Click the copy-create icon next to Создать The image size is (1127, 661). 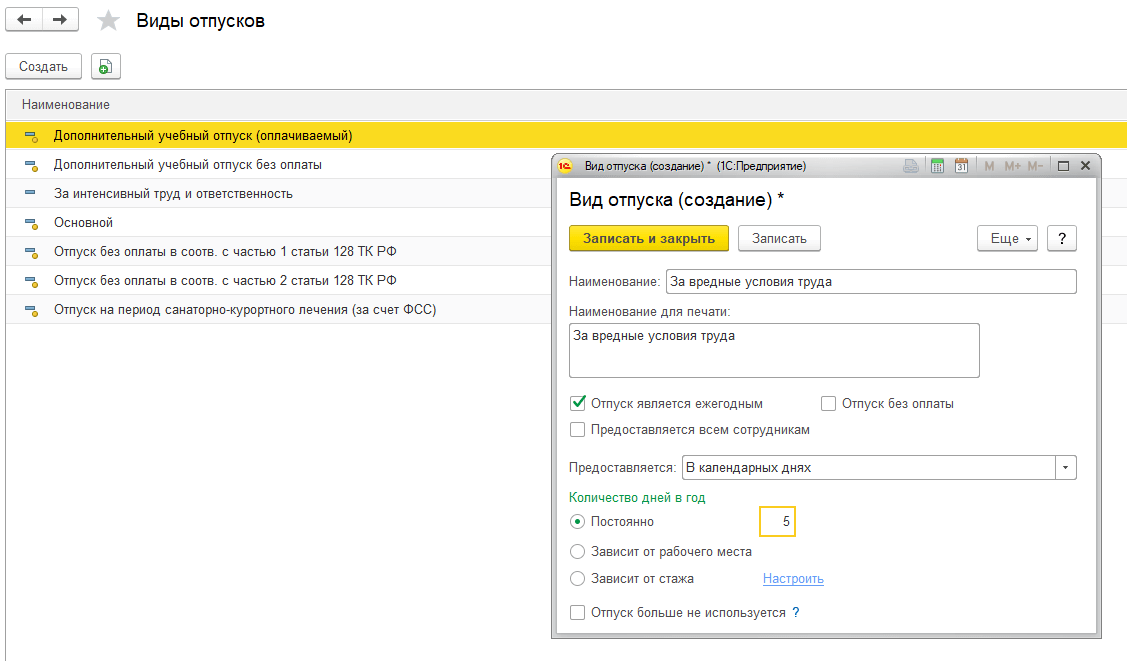click(x=105, y=67)
